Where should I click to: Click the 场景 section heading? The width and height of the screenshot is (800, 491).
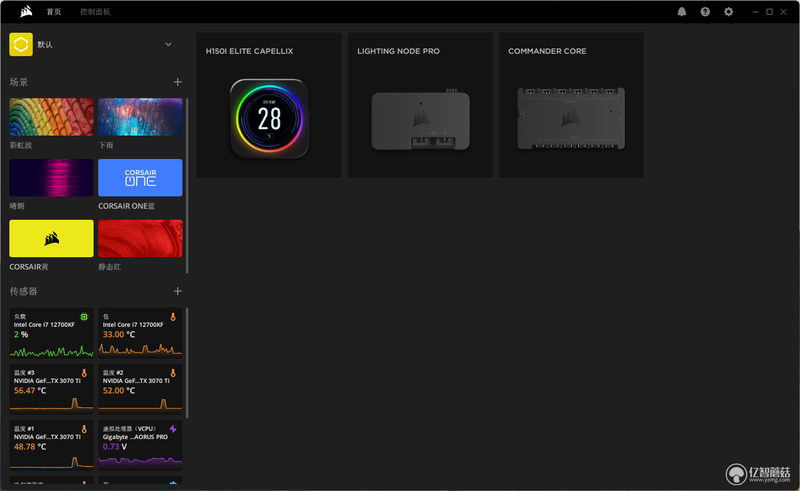coord(19,82)
